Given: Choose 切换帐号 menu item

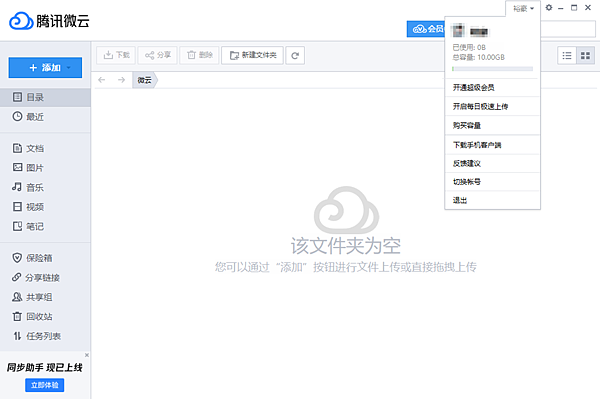Looking at the screenshot, I should [492, 182].
